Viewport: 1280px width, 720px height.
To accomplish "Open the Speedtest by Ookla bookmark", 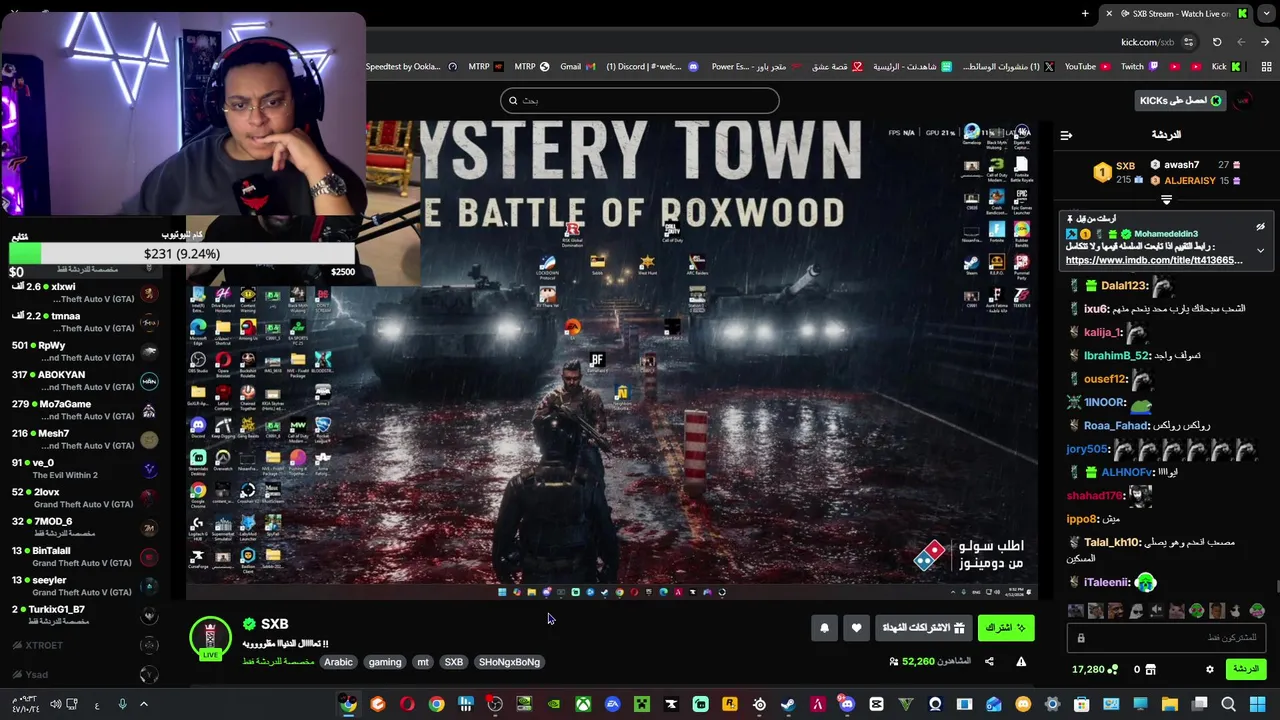I will (x=411, y=67).
